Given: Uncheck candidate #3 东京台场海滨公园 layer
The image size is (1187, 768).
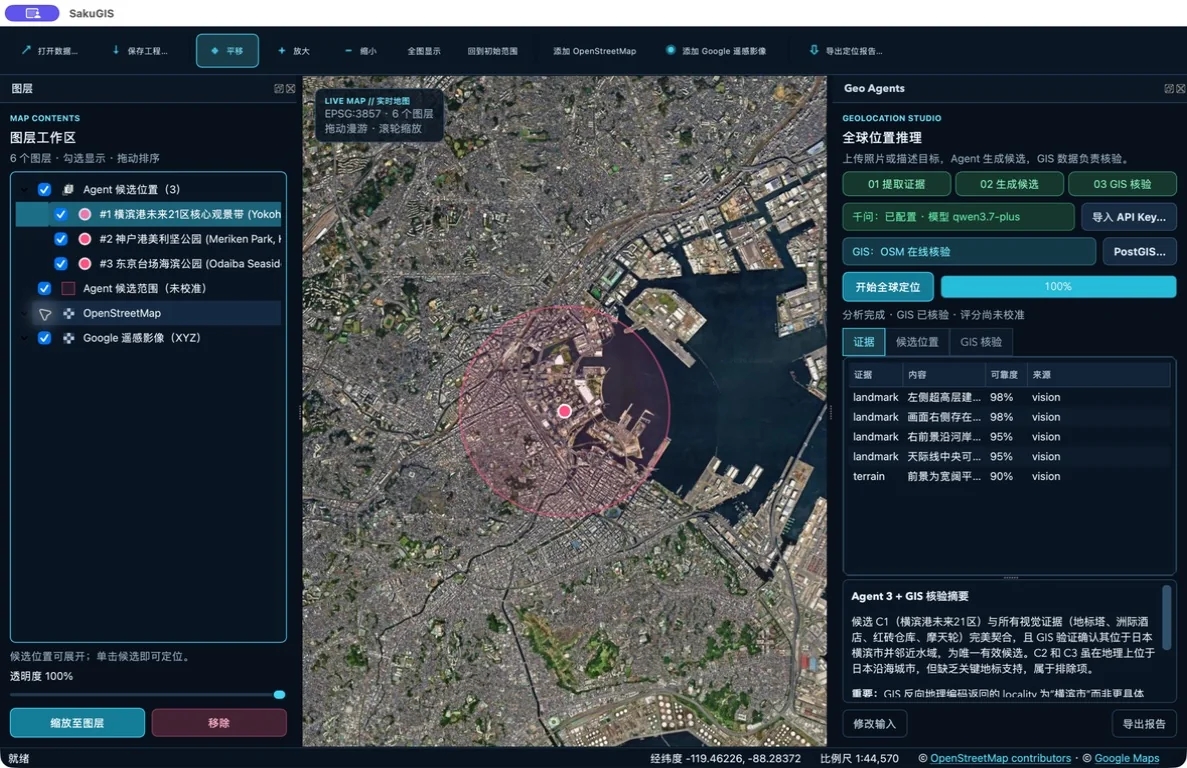Looking at the screenshot, I should tap(61, 263).
